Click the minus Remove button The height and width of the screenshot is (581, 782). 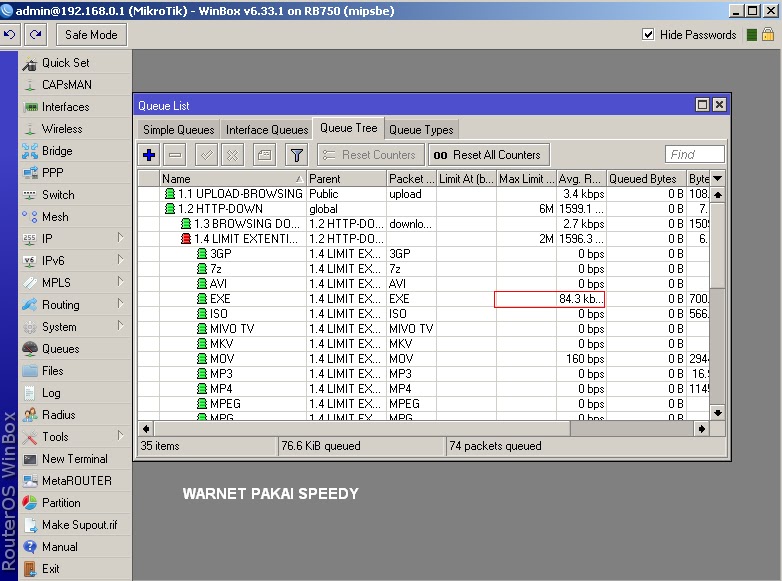(x=175, y=155)
